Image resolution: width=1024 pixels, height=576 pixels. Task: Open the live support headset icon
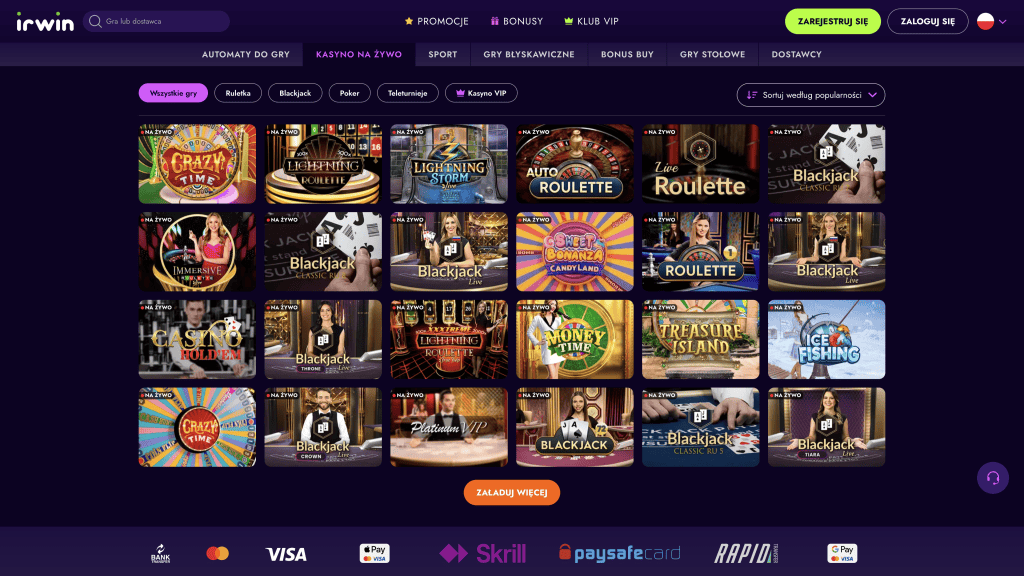(993, 478)
